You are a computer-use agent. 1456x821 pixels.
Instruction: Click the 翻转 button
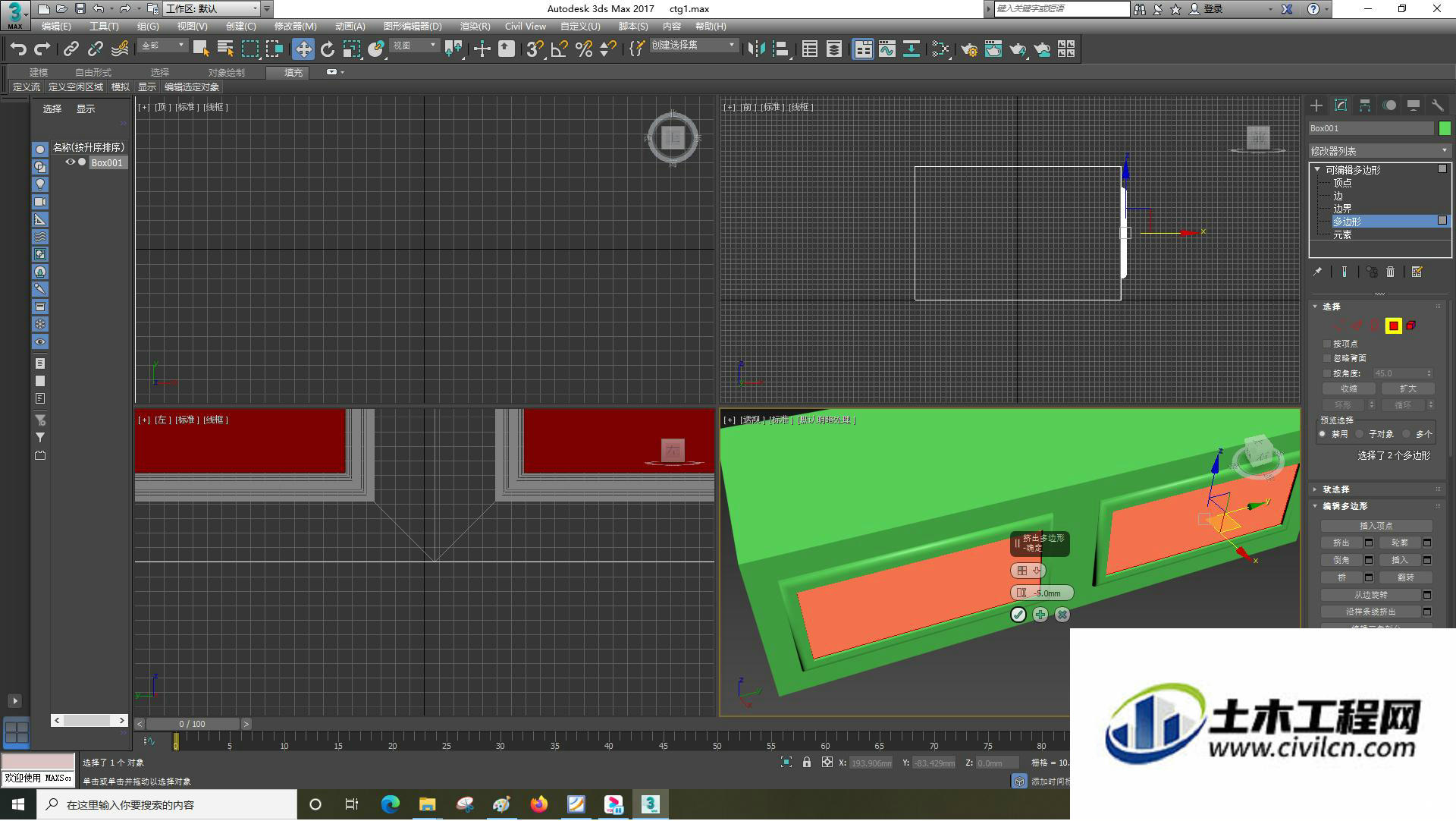pos(1406,577)
